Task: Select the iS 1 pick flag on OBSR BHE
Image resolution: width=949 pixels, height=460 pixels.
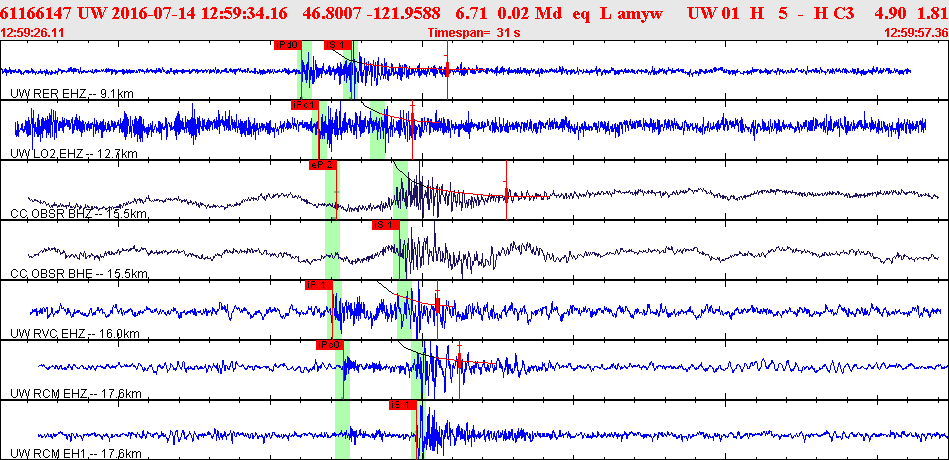Action: pos(386,225)
